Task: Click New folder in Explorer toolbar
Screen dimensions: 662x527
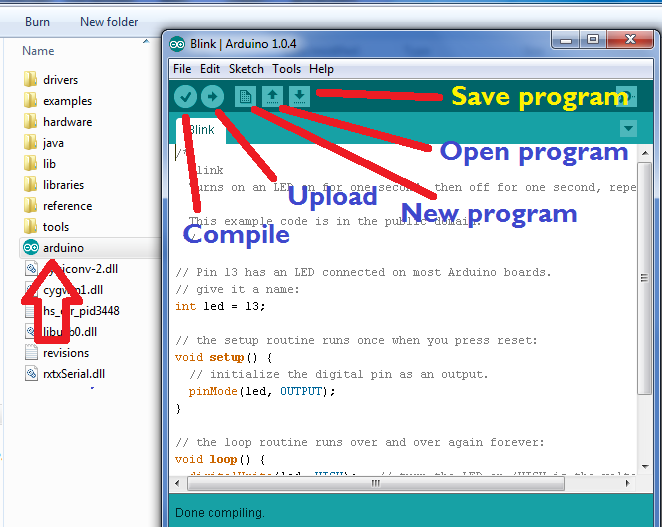Action: click(x=109, y=22)
